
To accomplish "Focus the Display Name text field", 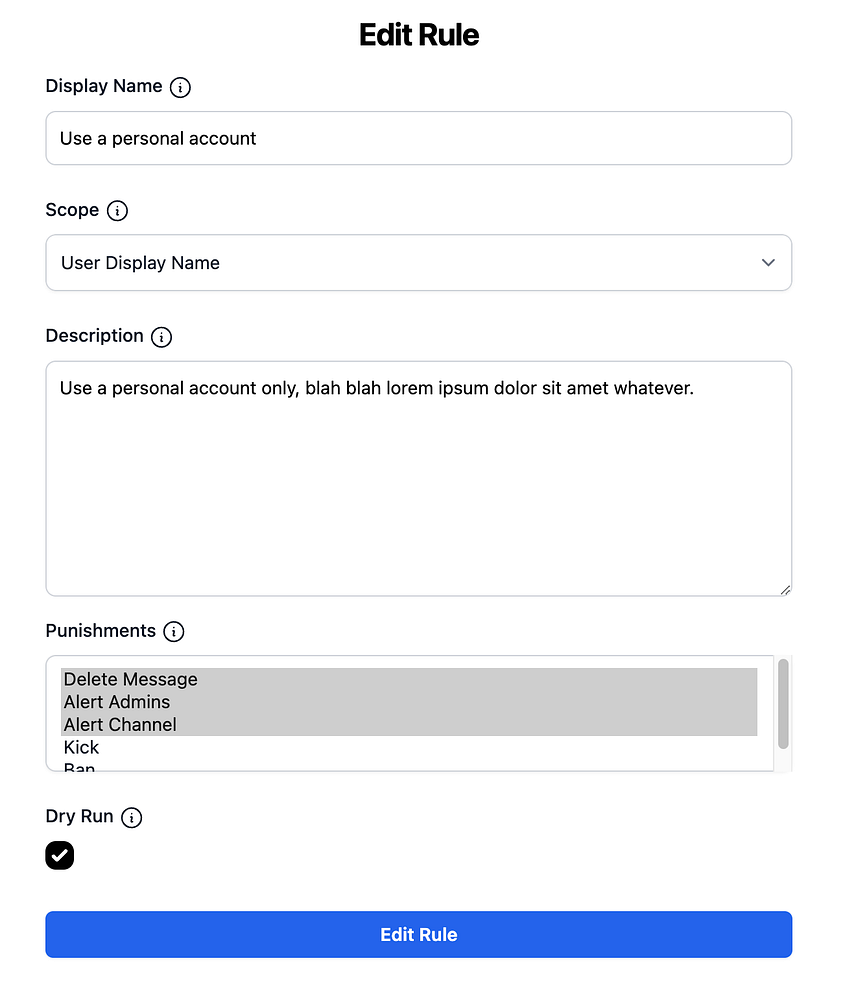I will pos(418,138).
